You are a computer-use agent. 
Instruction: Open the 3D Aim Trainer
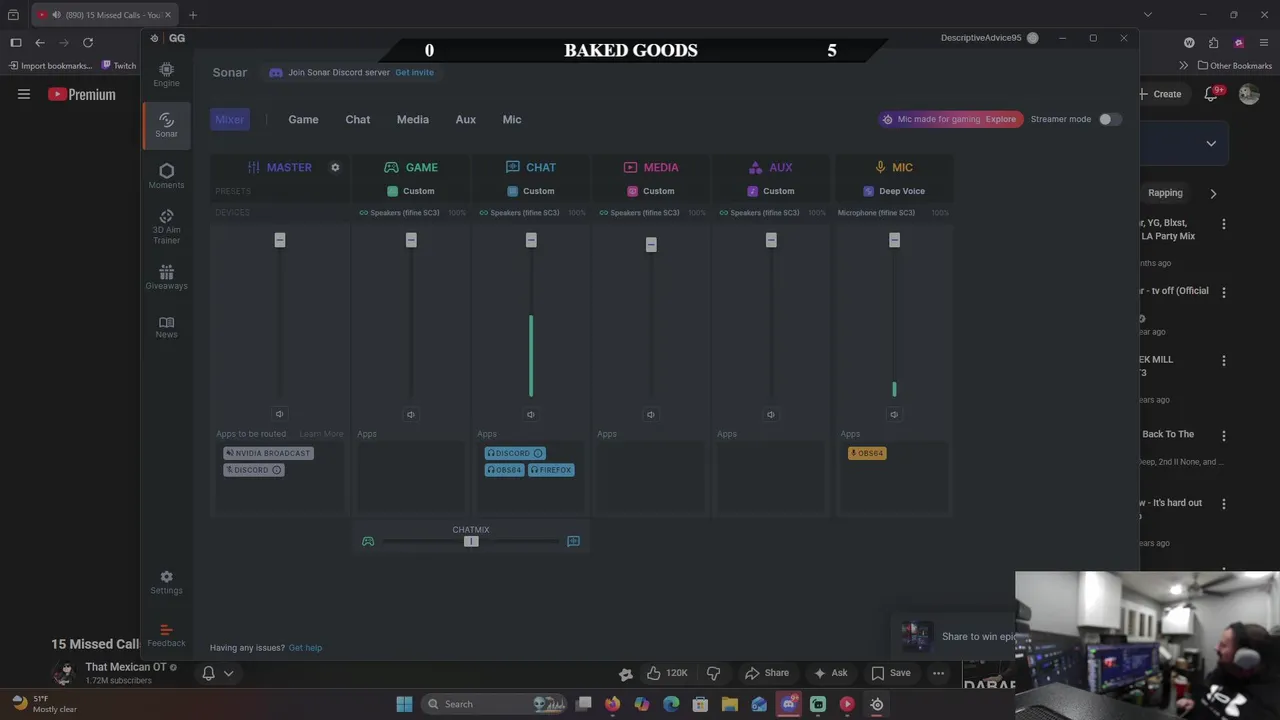point(166,227)
